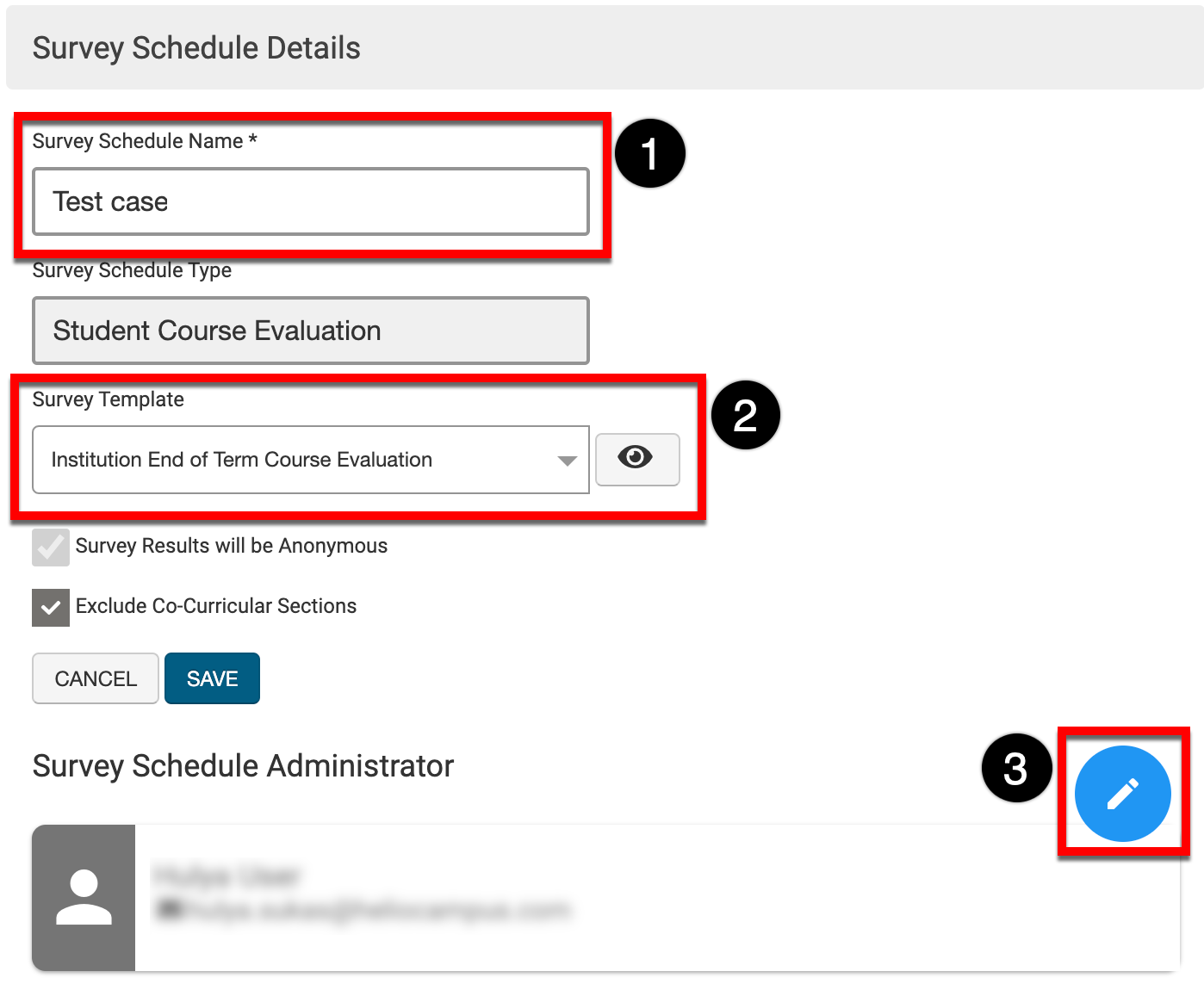The height and width of the screenshot is (990, 1204).
Task: Save the survey schedule details
Action: click(x=212, y=678)
